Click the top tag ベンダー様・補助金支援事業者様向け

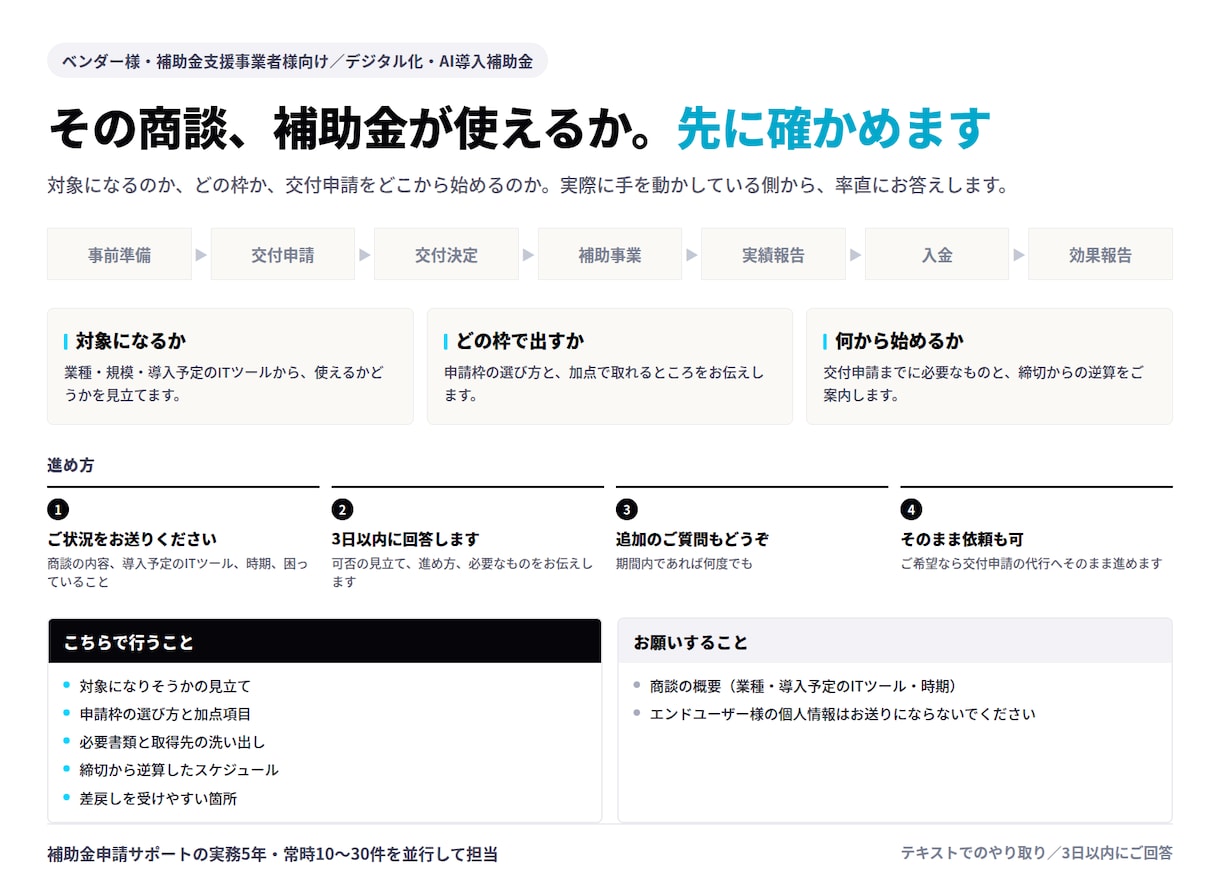297,61
